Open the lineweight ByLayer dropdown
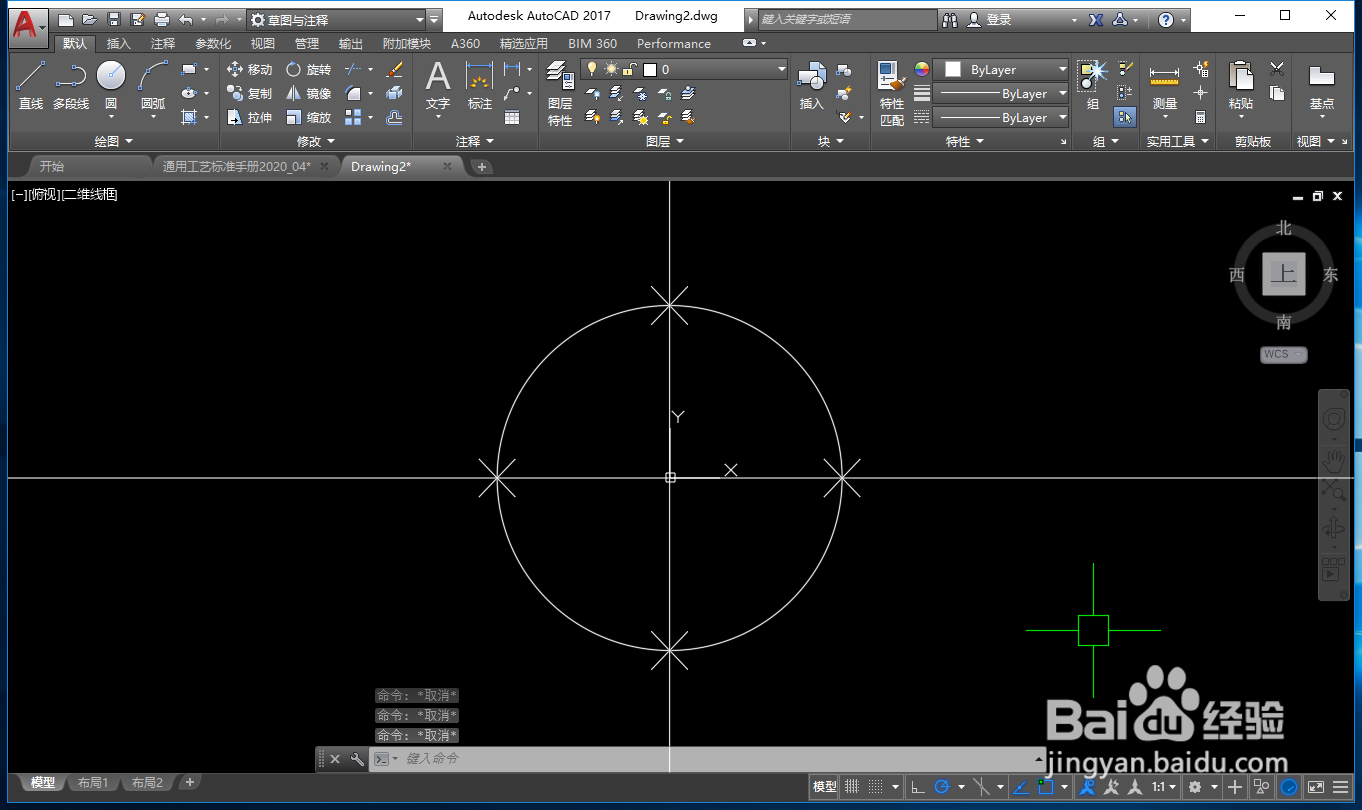Screen dimensions: 1362x810 tap(1001, 93)
